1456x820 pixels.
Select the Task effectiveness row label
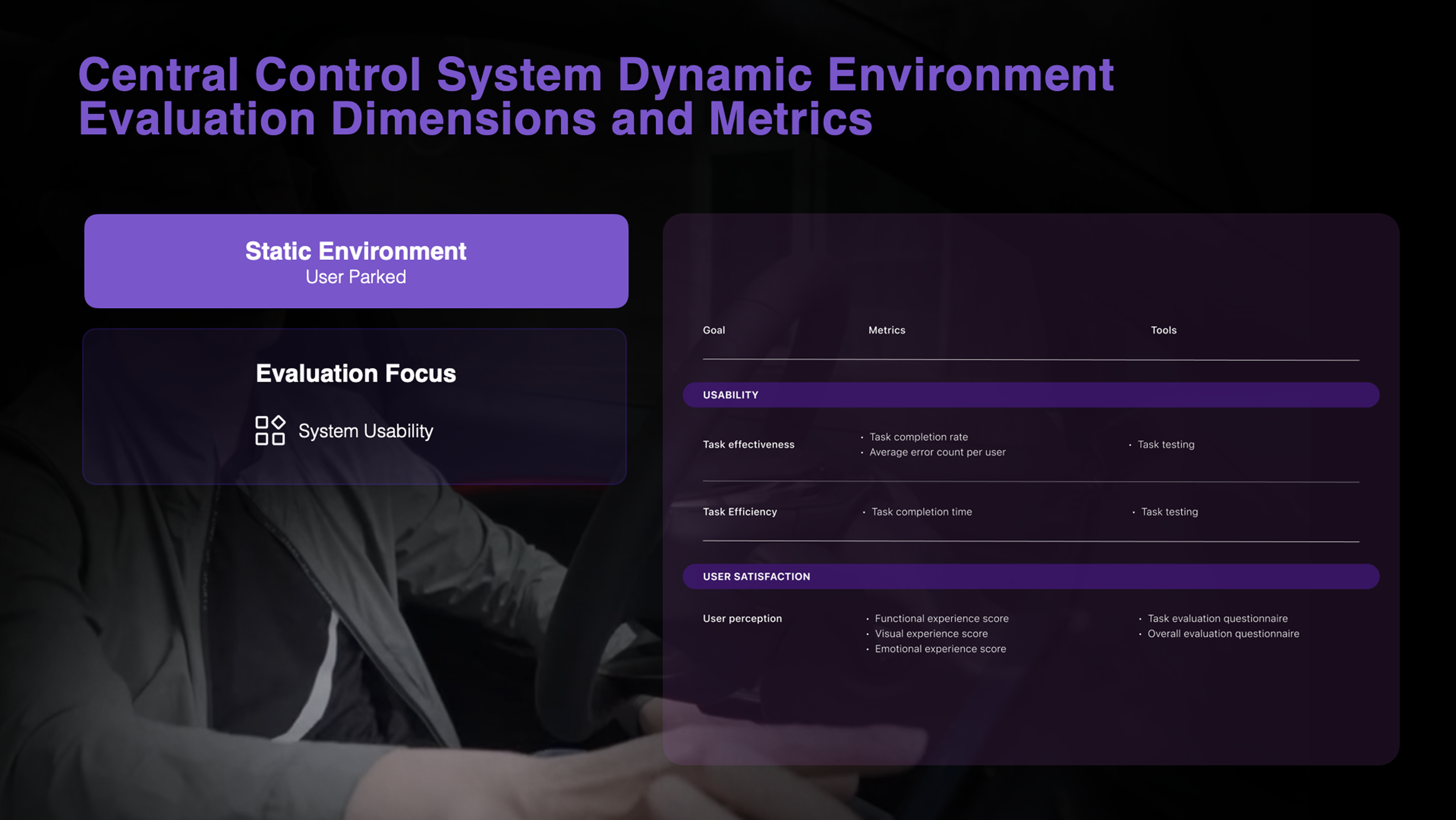[748, 444]
